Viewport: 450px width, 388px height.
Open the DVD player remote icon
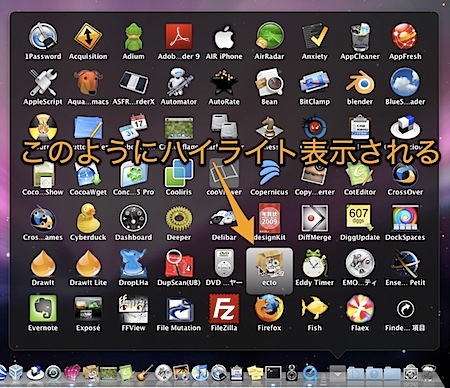[x=224, y=264]
